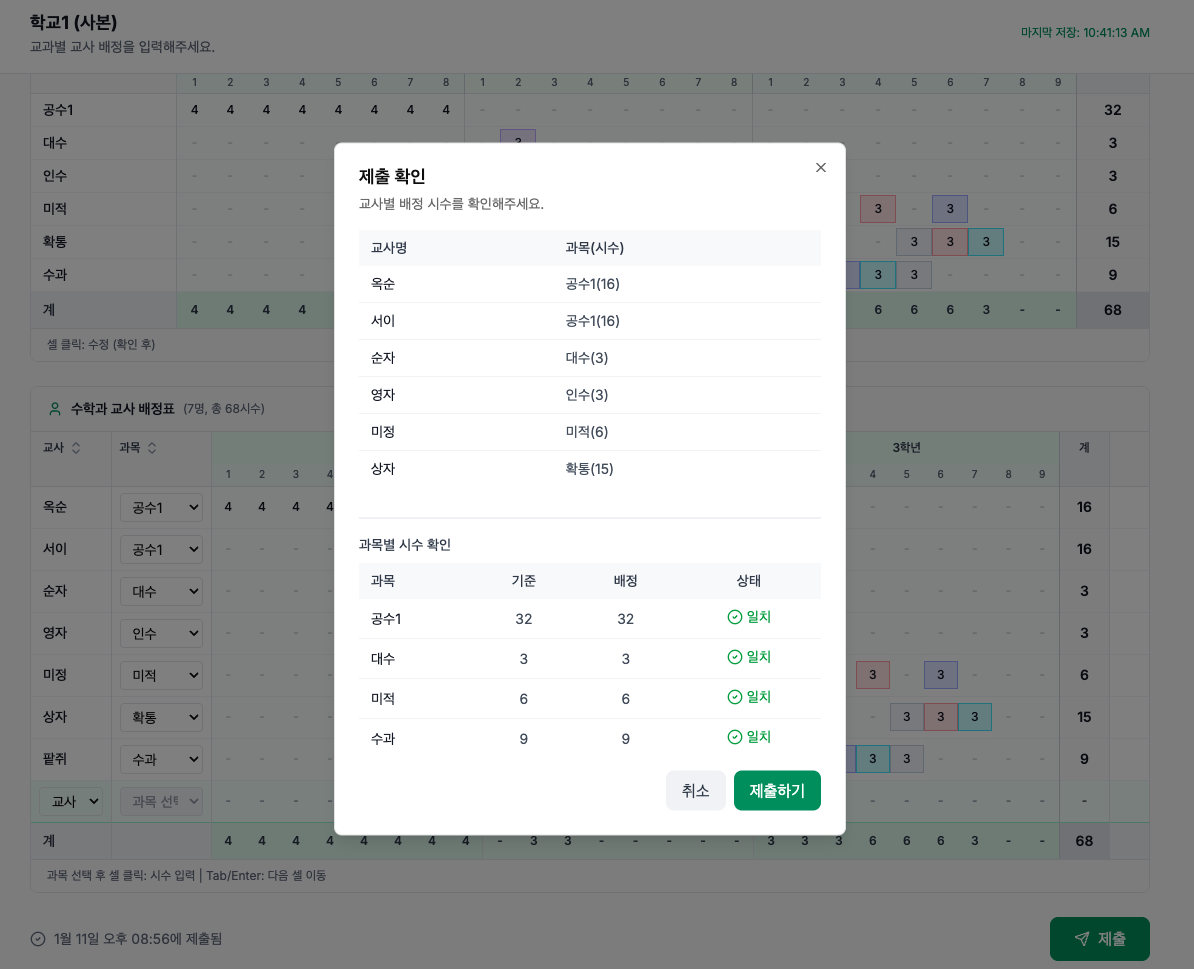
Task: Click the check-circle icon in 공수1 status row
Action: point(735,617)
